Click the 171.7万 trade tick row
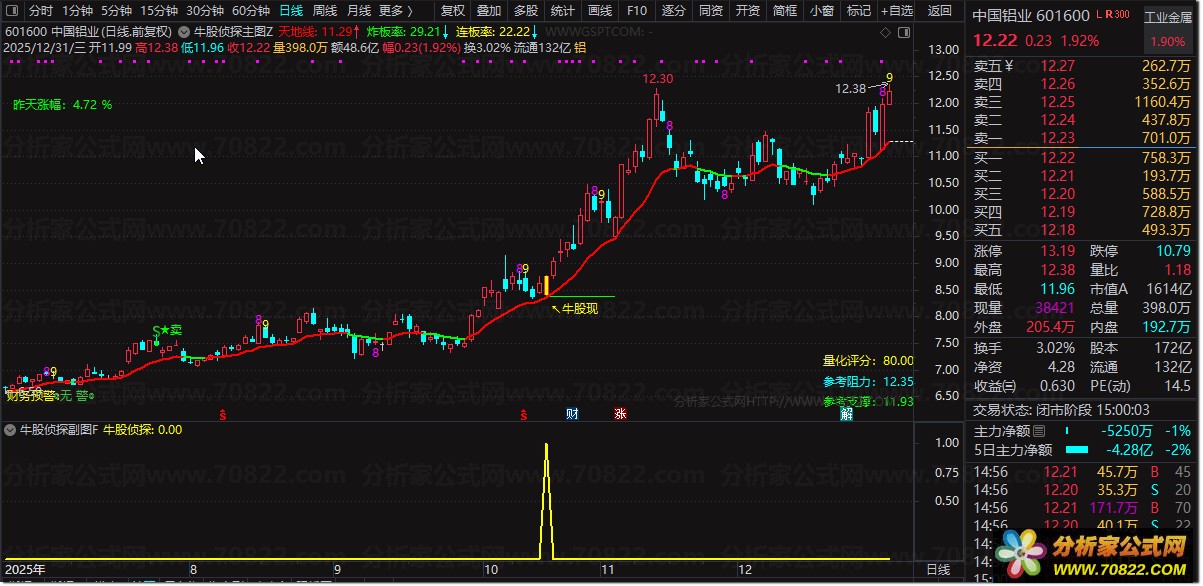Image resolution: width=1203 pixels, height=586 pixels. 1081,508
